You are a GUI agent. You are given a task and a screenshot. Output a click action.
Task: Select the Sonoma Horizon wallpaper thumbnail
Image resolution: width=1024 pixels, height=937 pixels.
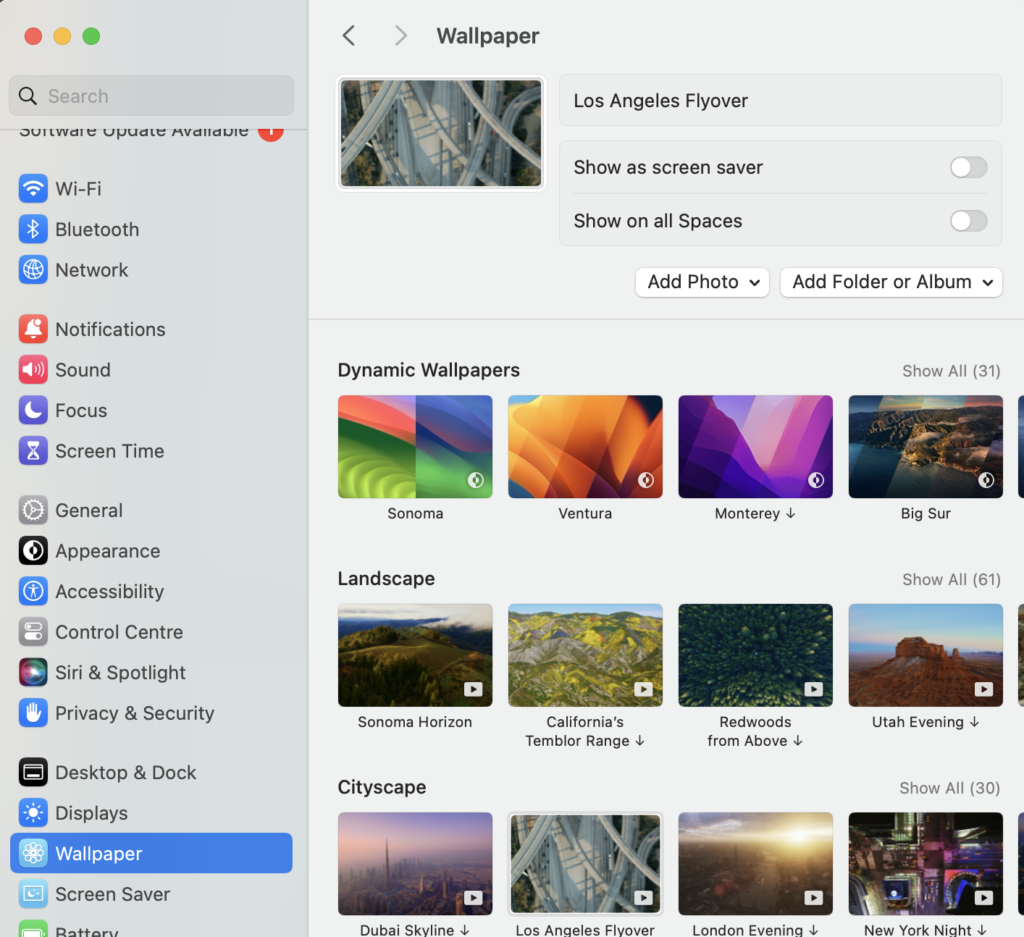coord(414,655)
